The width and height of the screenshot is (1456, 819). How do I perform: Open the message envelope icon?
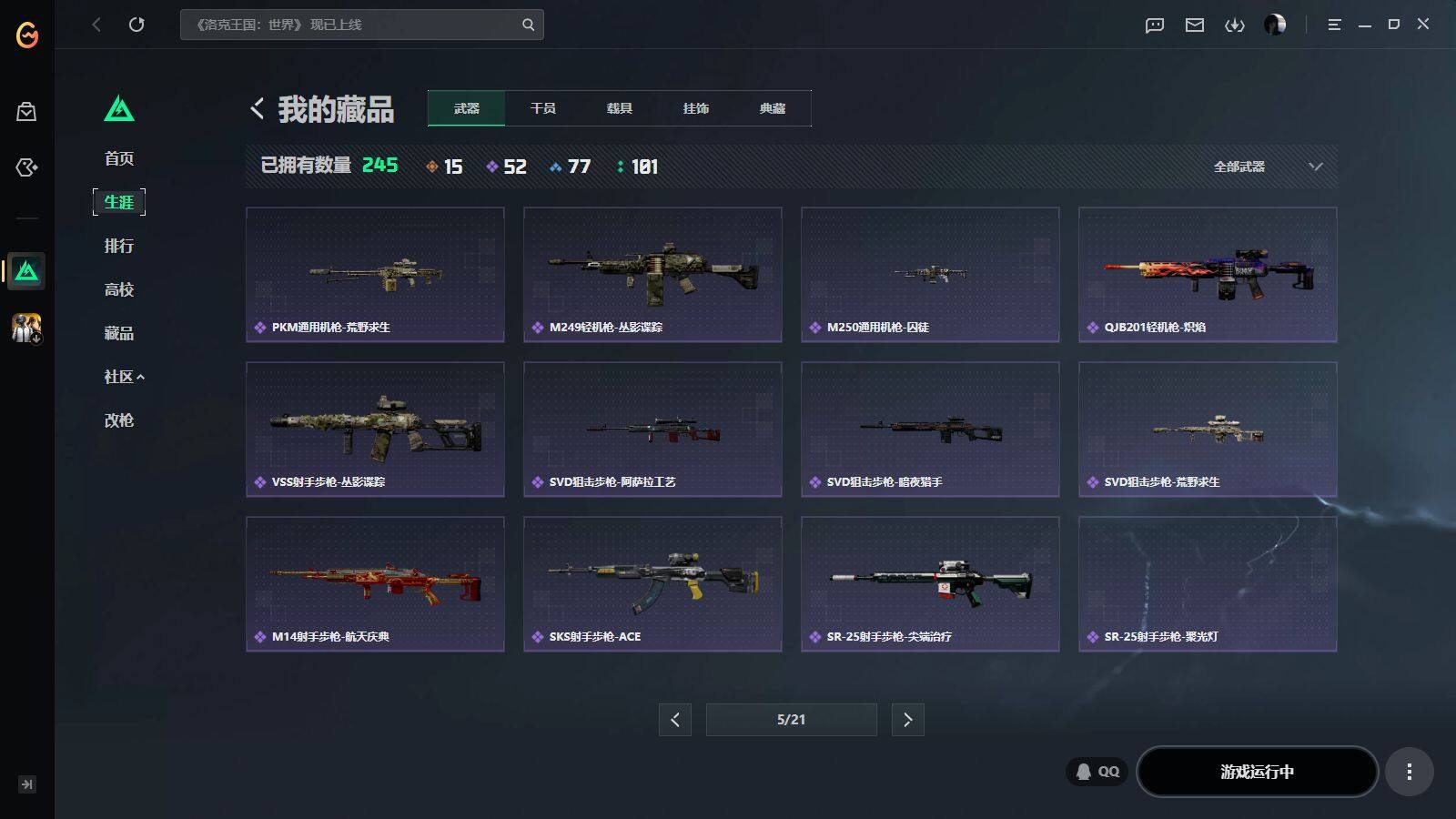pos(1195,25)
